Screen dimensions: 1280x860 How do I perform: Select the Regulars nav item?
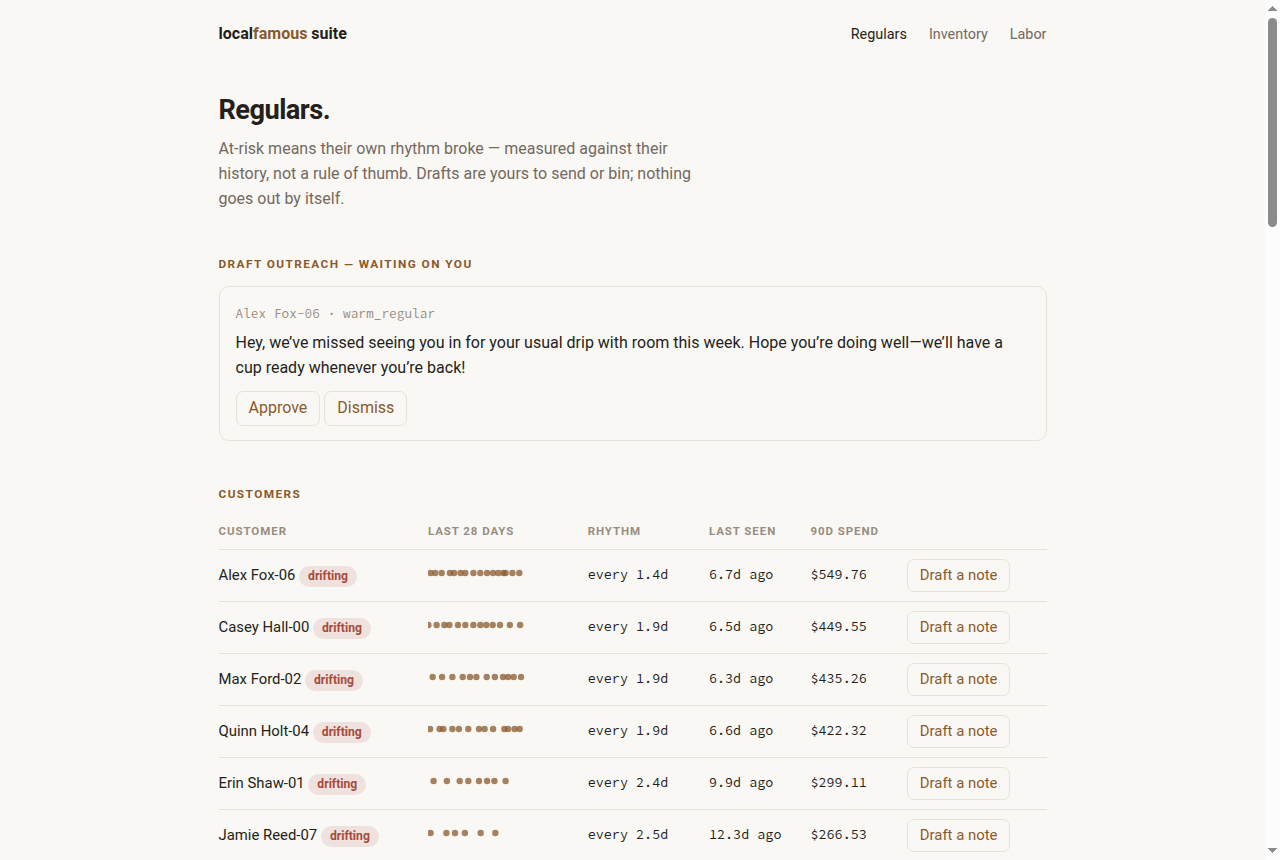click(x=879, y=34)
